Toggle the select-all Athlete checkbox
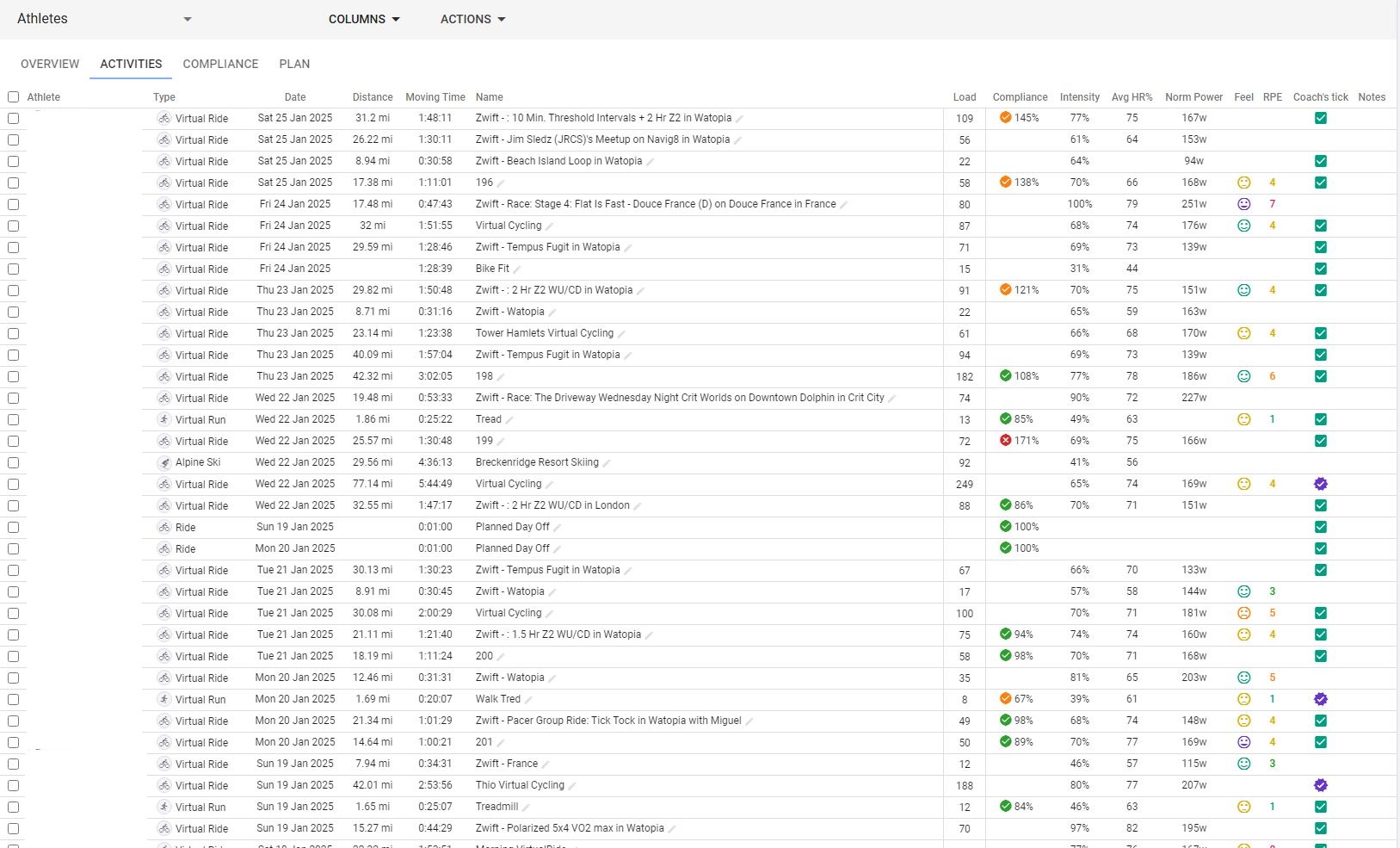This screenshot has width=1400, height=848. click(13, 97)
